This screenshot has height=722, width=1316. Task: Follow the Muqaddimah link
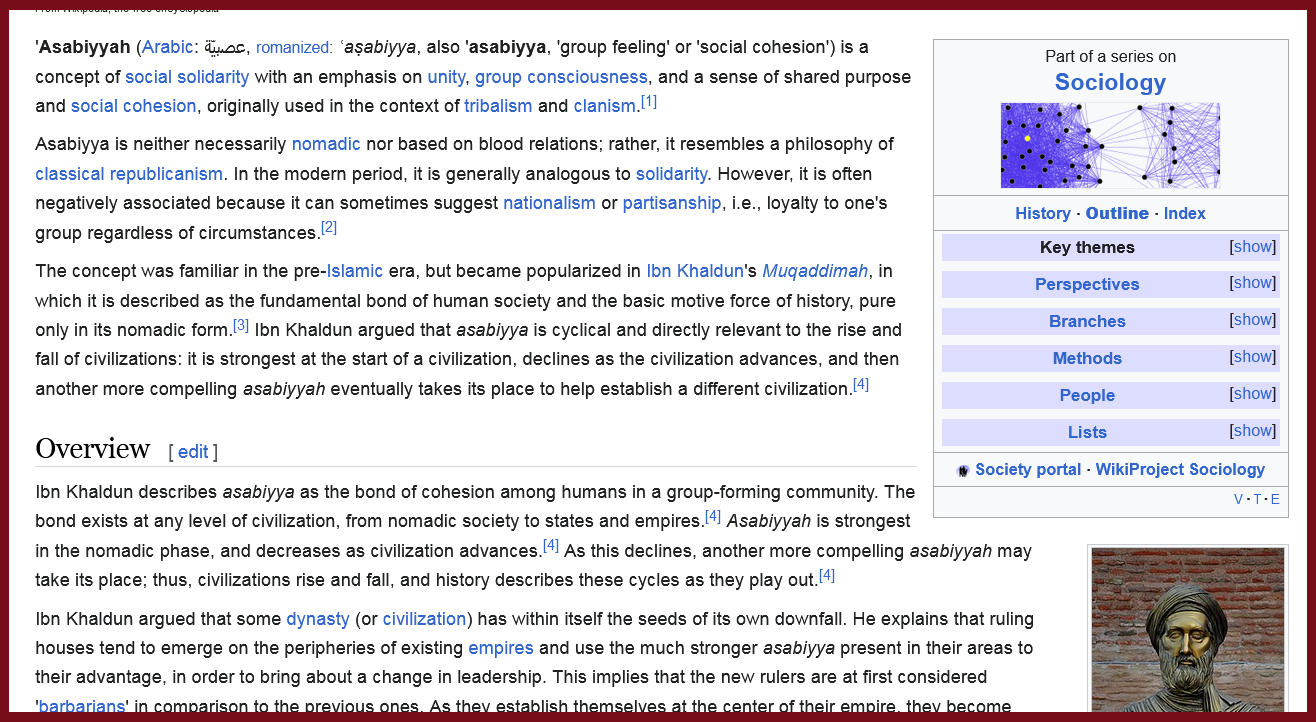(815, 271)
